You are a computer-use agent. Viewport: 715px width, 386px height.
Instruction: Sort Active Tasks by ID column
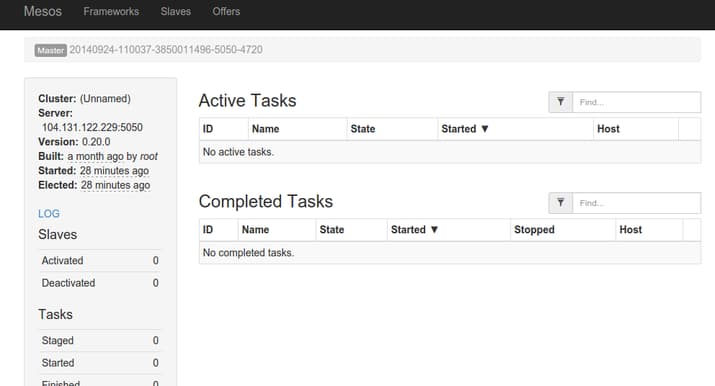[208, 129]
